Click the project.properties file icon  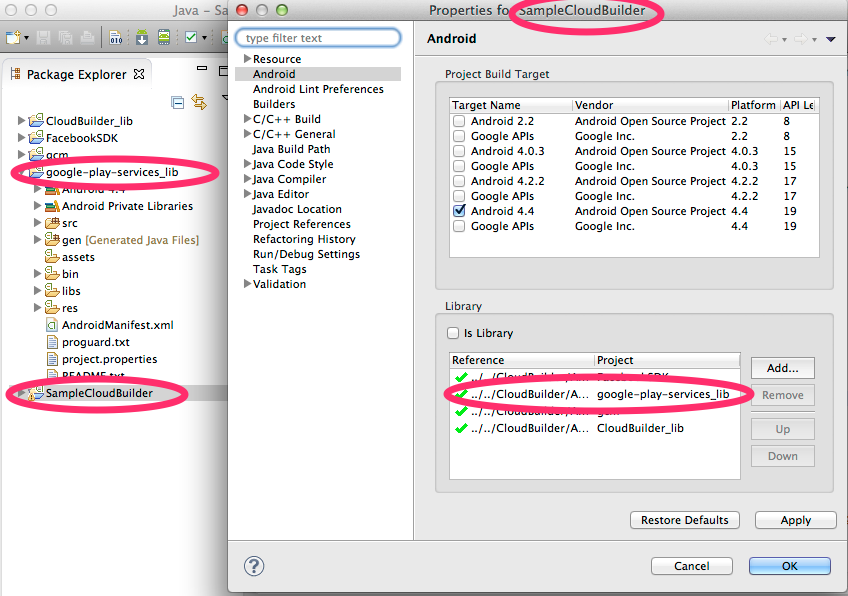point(52,359)
